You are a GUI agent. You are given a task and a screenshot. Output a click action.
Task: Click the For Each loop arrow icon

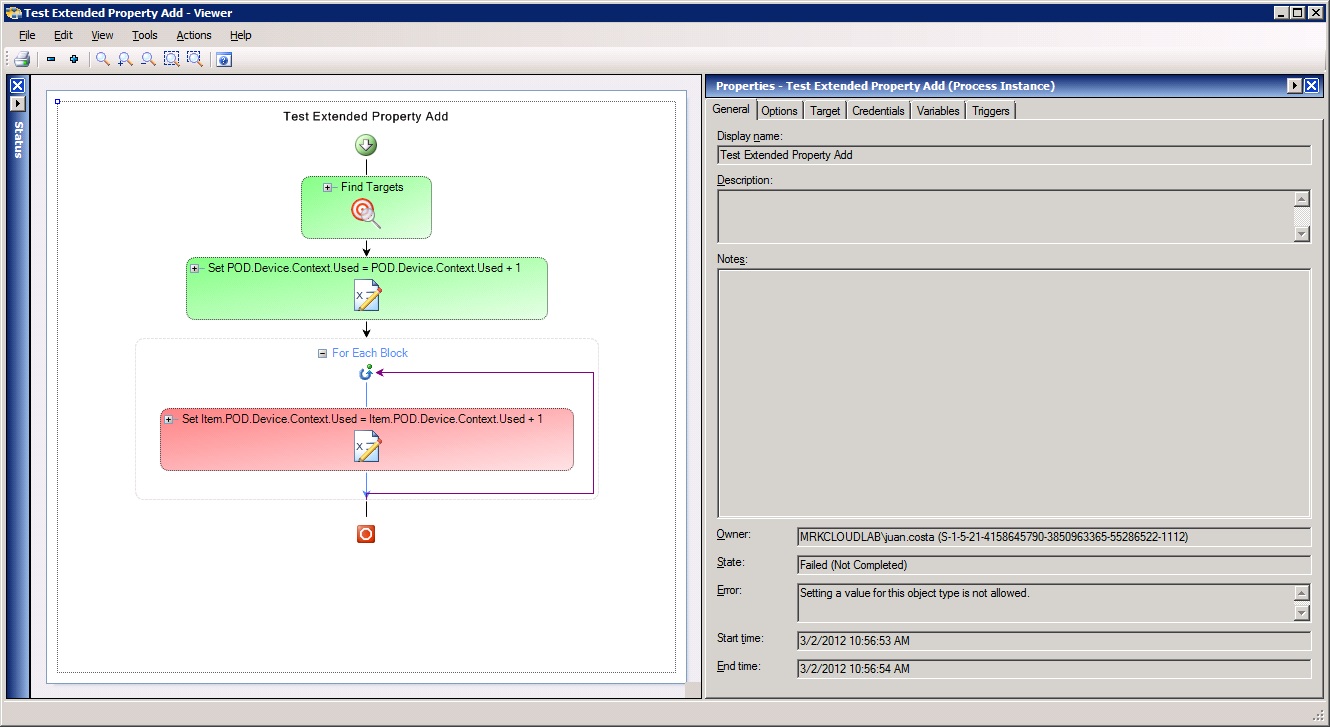tap(366, 372)
